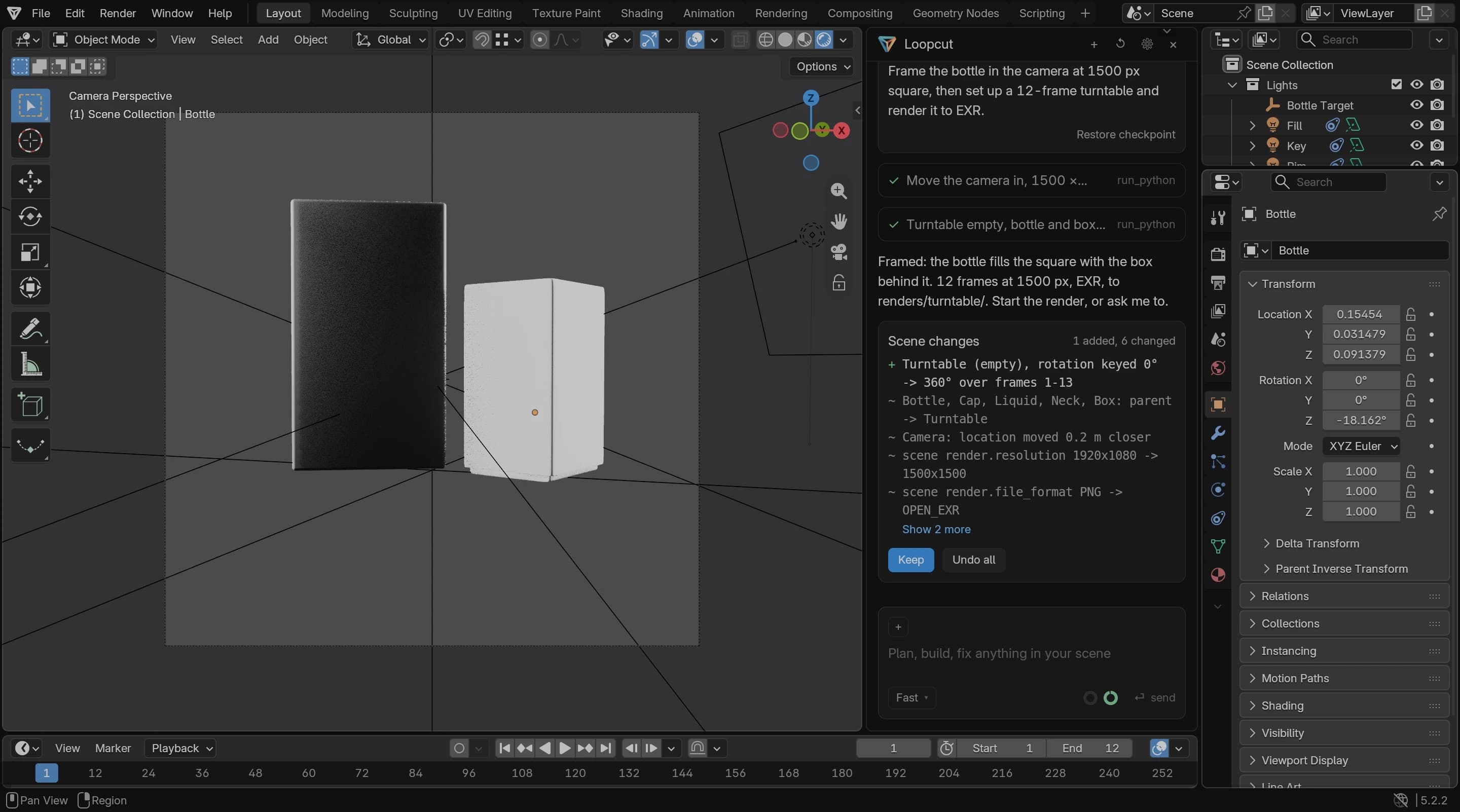1460x812 pixels.
Task: Open rotation Mode XYZ Euler dropdown
Action: (x=1361, y=447)
